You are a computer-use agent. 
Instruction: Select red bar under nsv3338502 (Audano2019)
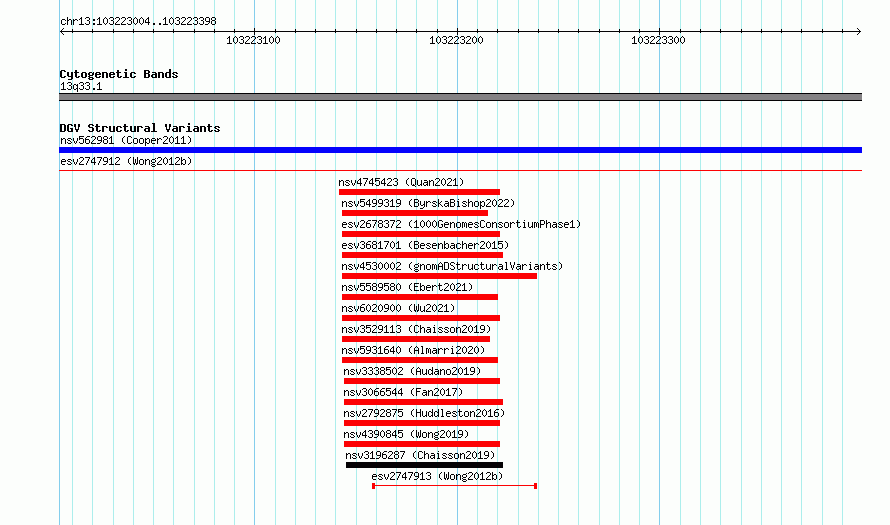422,381
